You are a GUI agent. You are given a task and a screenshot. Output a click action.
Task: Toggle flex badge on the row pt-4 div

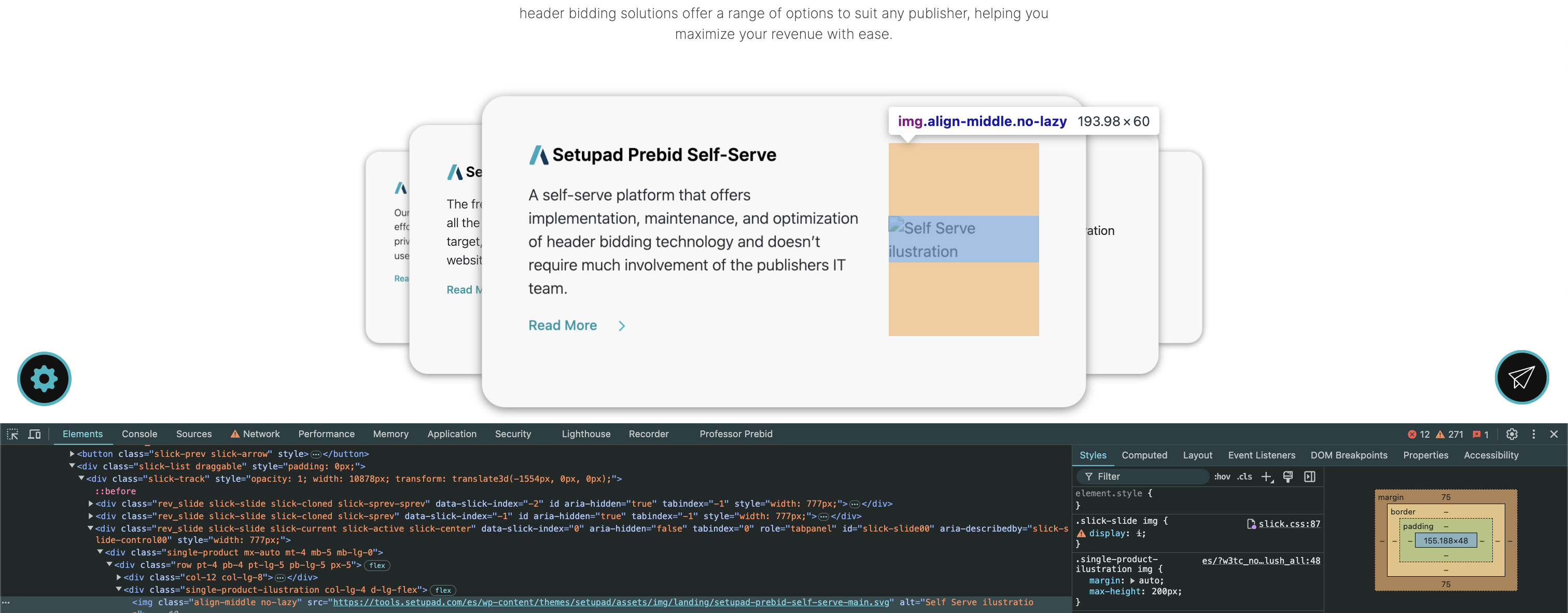(x=377, y=565)
